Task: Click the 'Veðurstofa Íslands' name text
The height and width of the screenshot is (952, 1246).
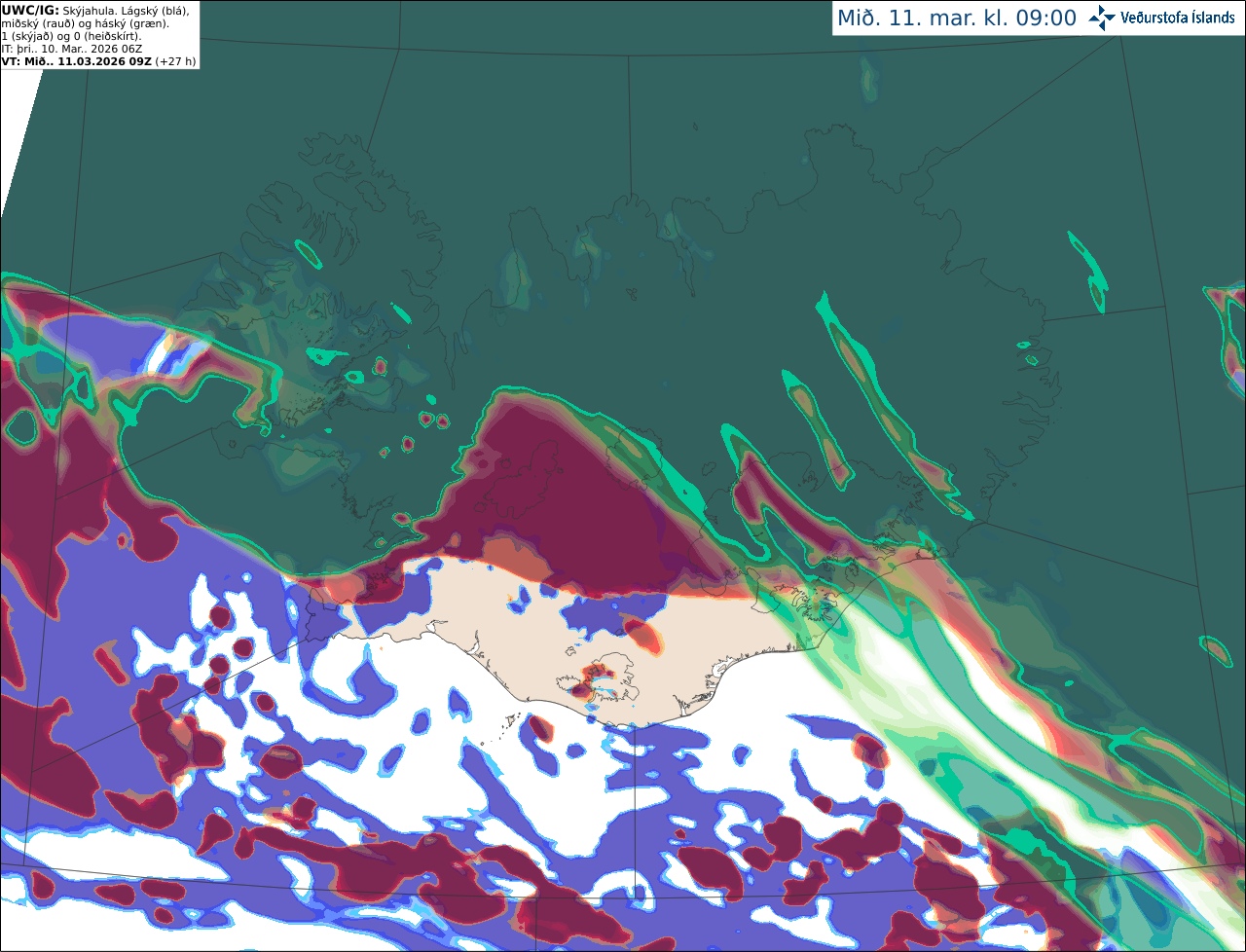Action: pyautogui.click(x=1179, y=18)
